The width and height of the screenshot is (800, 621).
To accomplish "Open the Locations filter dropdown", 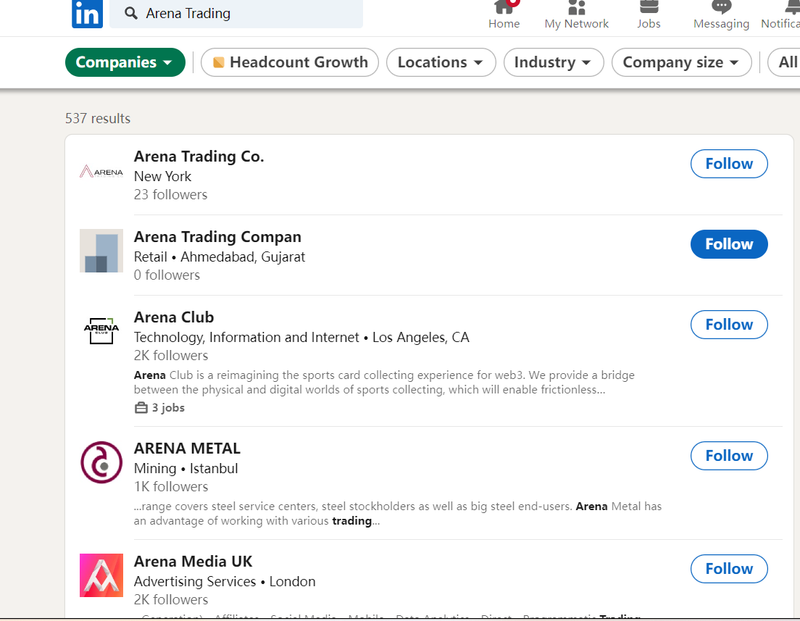I will (441, 62).
